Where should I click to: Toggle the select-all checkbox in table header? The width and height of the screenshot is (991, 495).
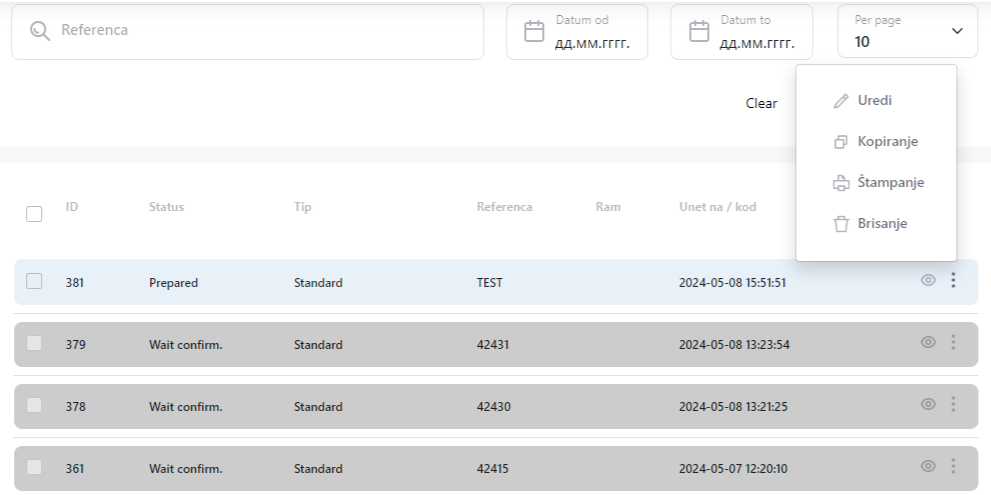34,214
